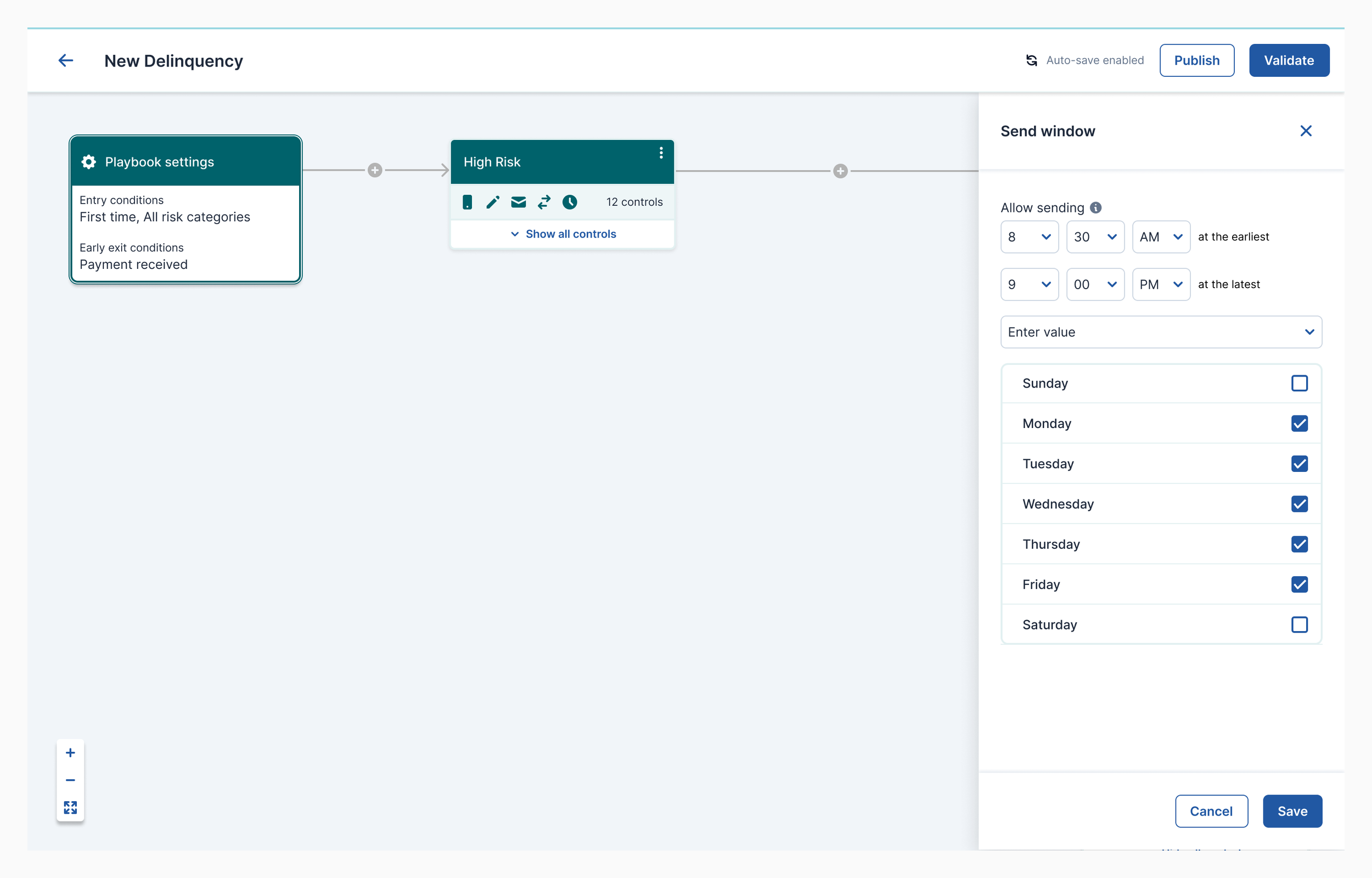1372x878 pixels.
Task: Click the swap arrows icon in High Risk
Action: click(x=544, y=202)
